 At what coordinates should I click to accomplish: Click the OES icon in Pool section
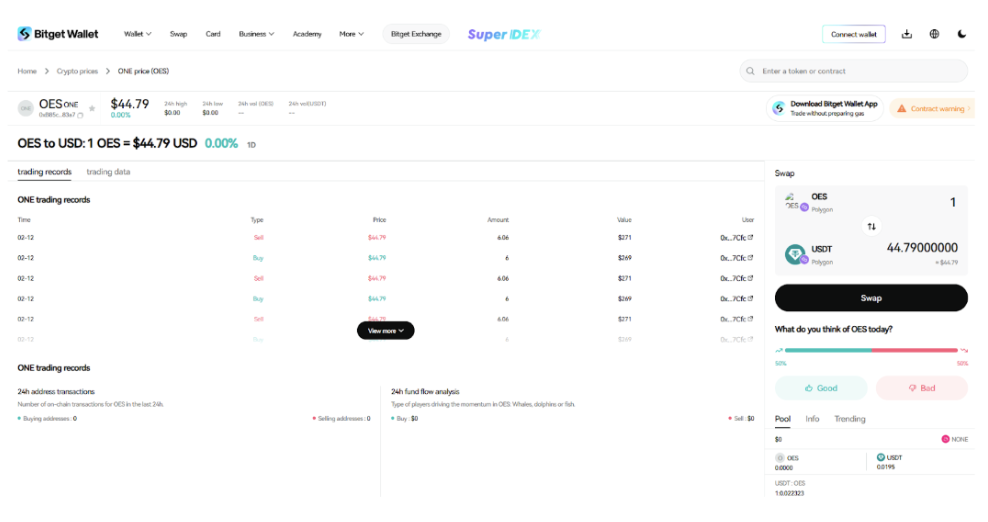[780, 458]
